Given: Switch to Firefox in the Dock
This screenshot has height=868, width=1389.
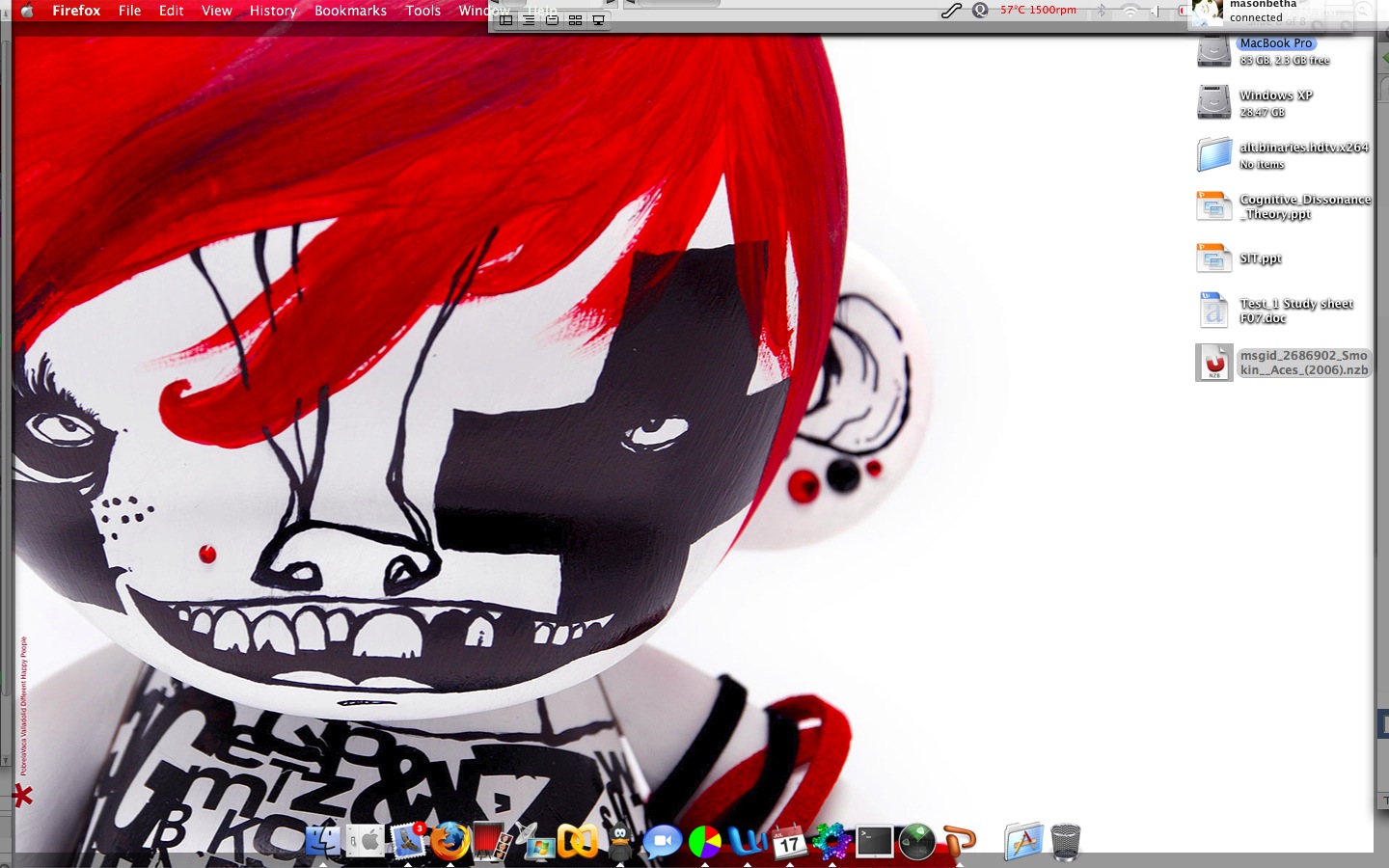Looking at the screenshot, I should point(450,841).
